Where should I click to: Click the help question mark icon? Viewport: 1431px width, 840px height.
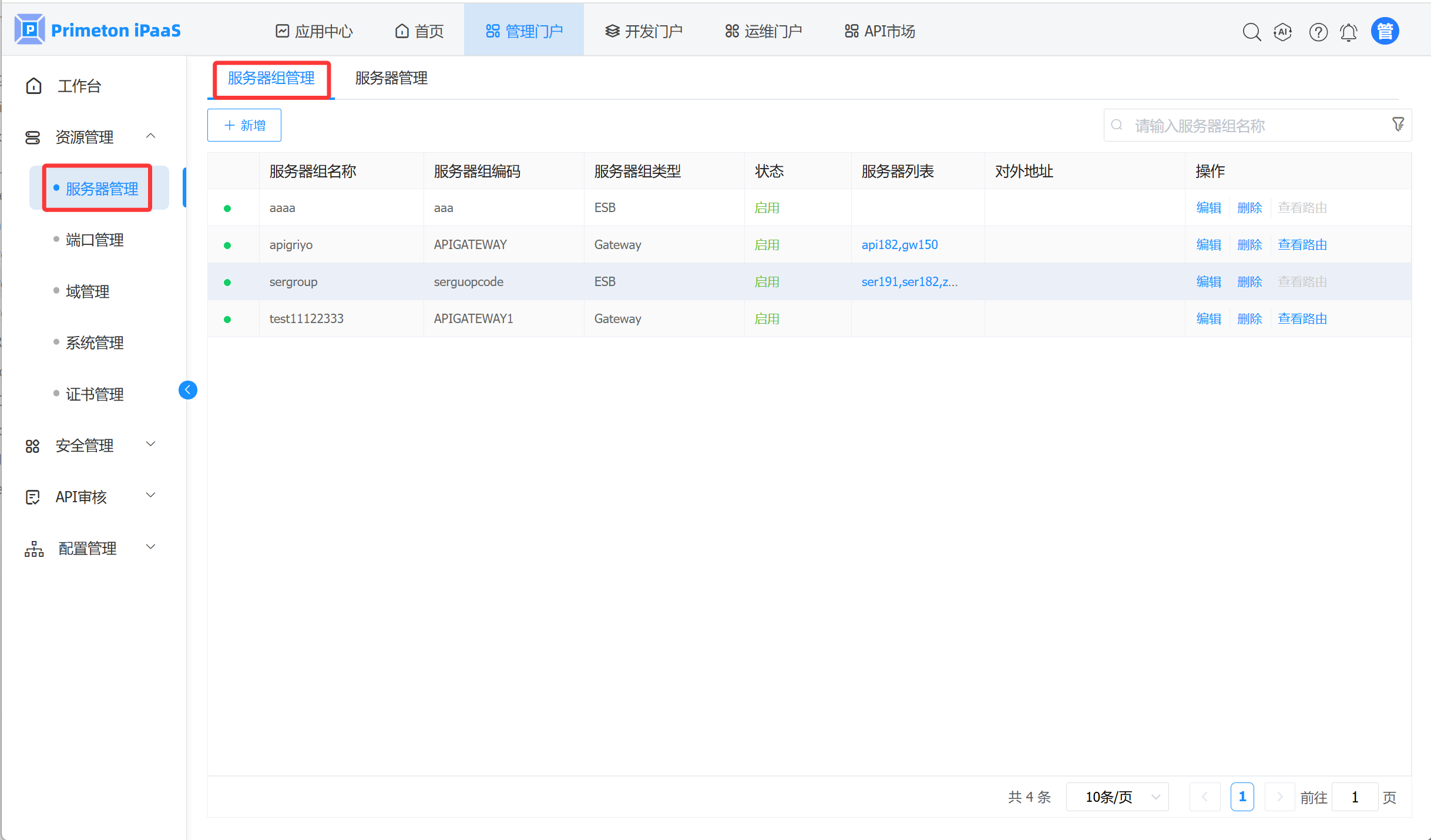tap(1318, 32)
